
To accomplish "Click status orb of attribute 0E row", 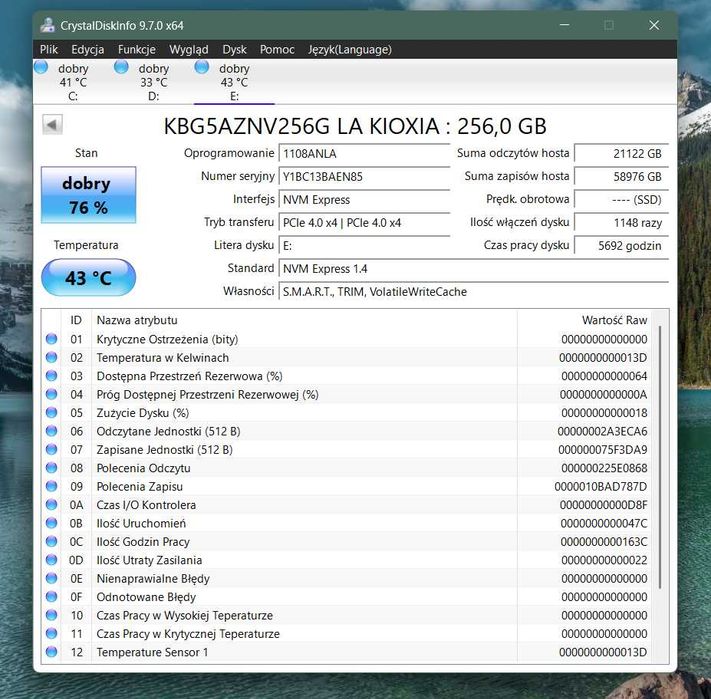I will (52, 578).
